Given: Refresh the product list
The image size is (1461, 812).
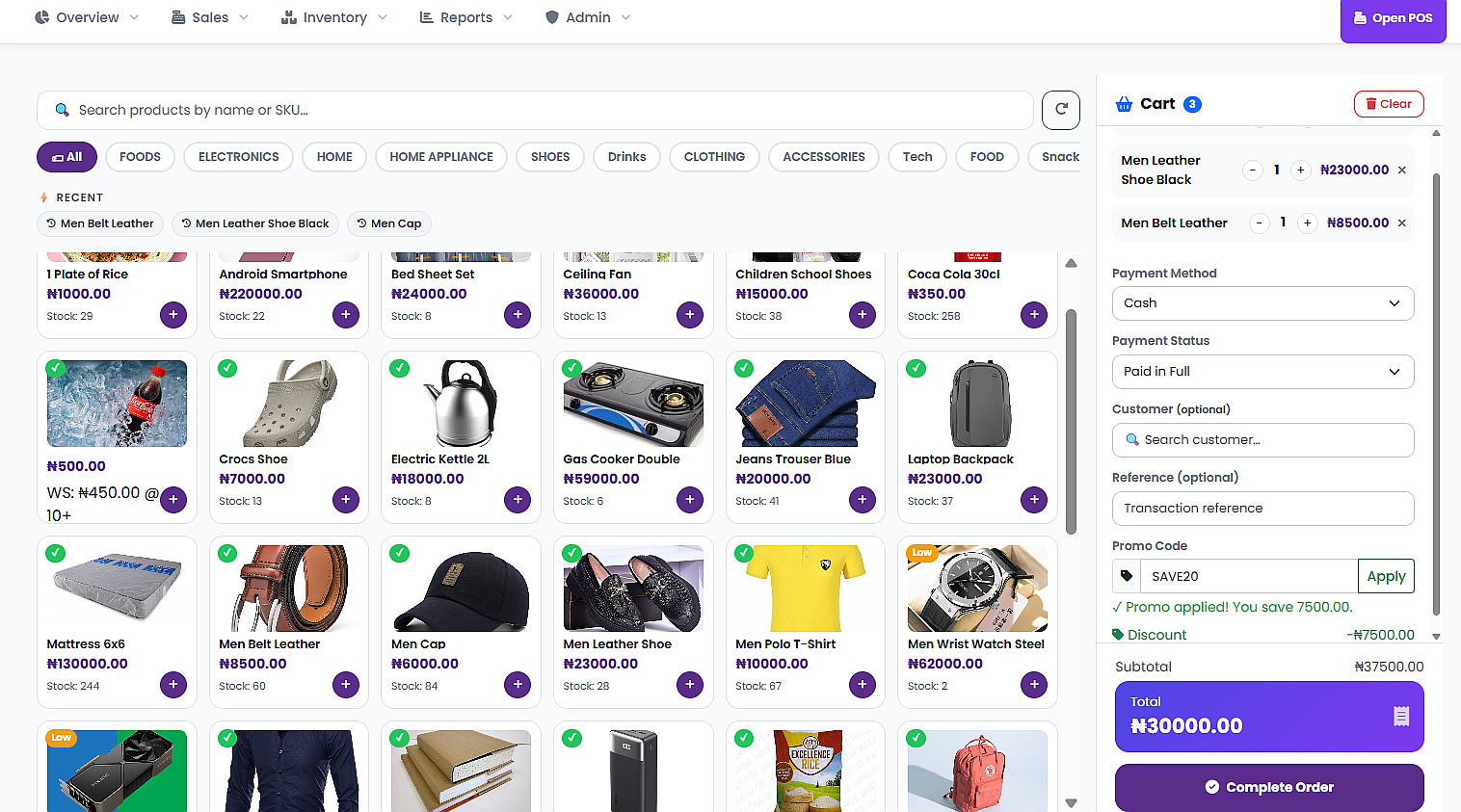Looking at the screenshot, I should click(1061, 110).
